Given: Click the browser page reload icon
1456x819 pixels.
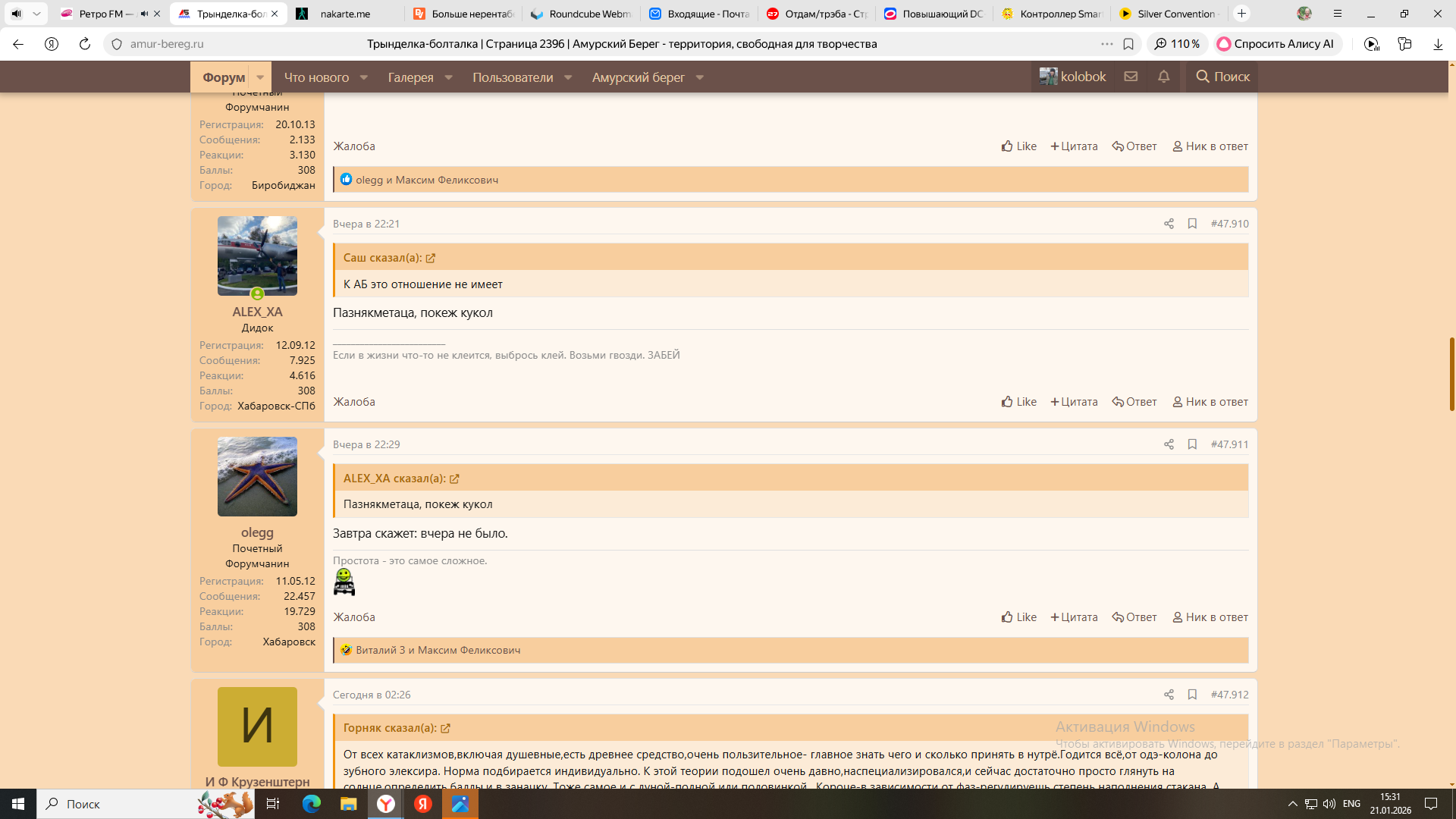Looking at the screenshot, I should click(x=85, y=44).
